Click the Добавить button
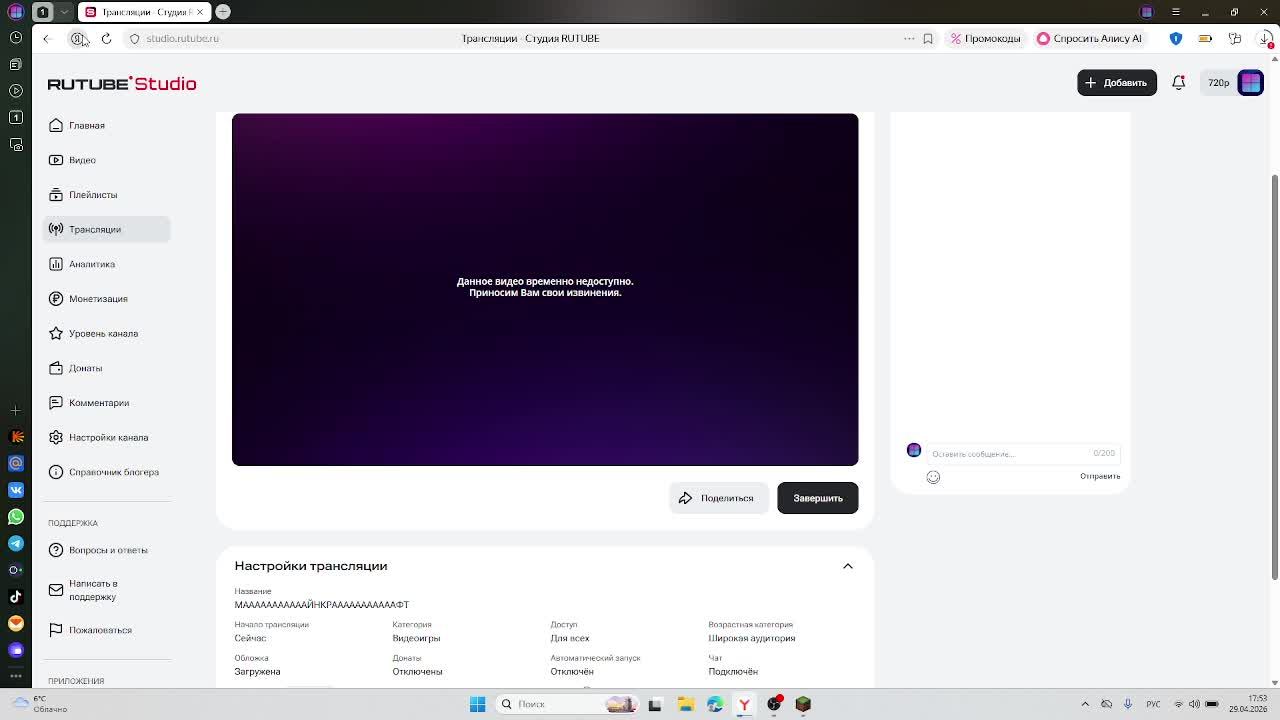Viewport: 1280px width, 720px height. [1117, 83]
